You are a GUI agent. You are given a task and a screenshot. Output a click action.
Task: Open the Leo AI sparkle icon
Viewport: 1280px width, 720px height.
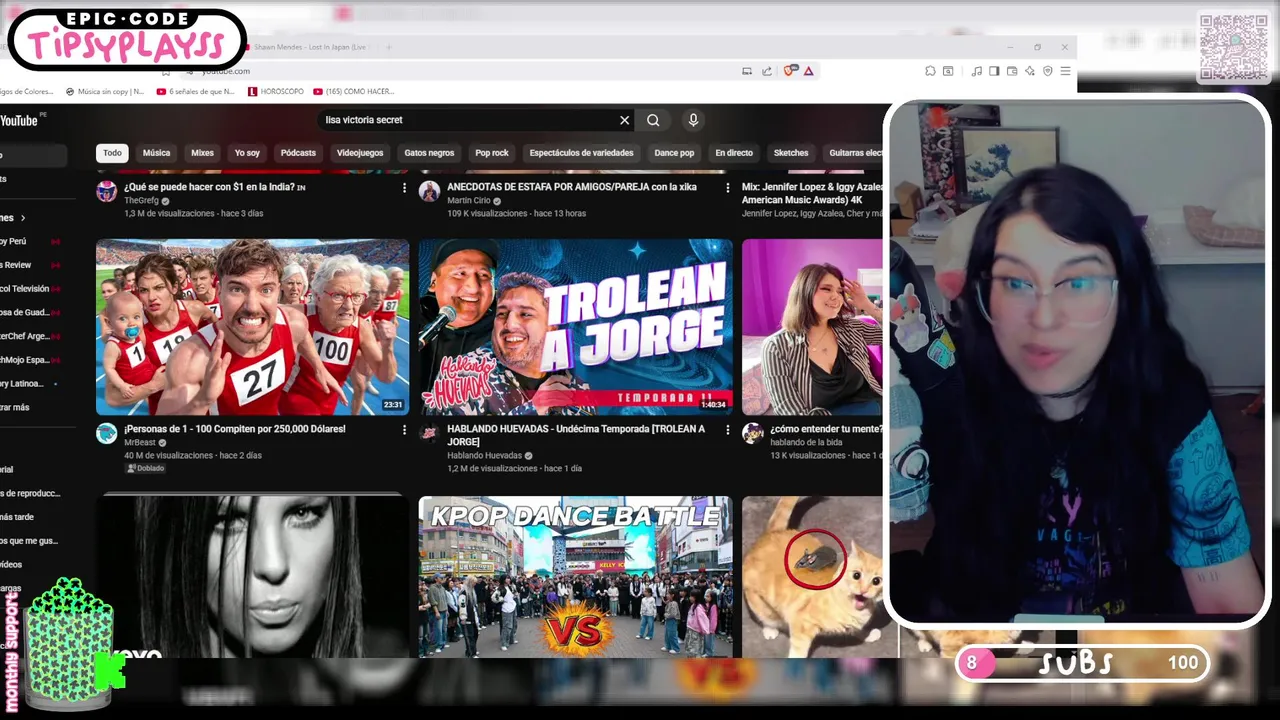pyautogui.click(x=1030, y=71)
